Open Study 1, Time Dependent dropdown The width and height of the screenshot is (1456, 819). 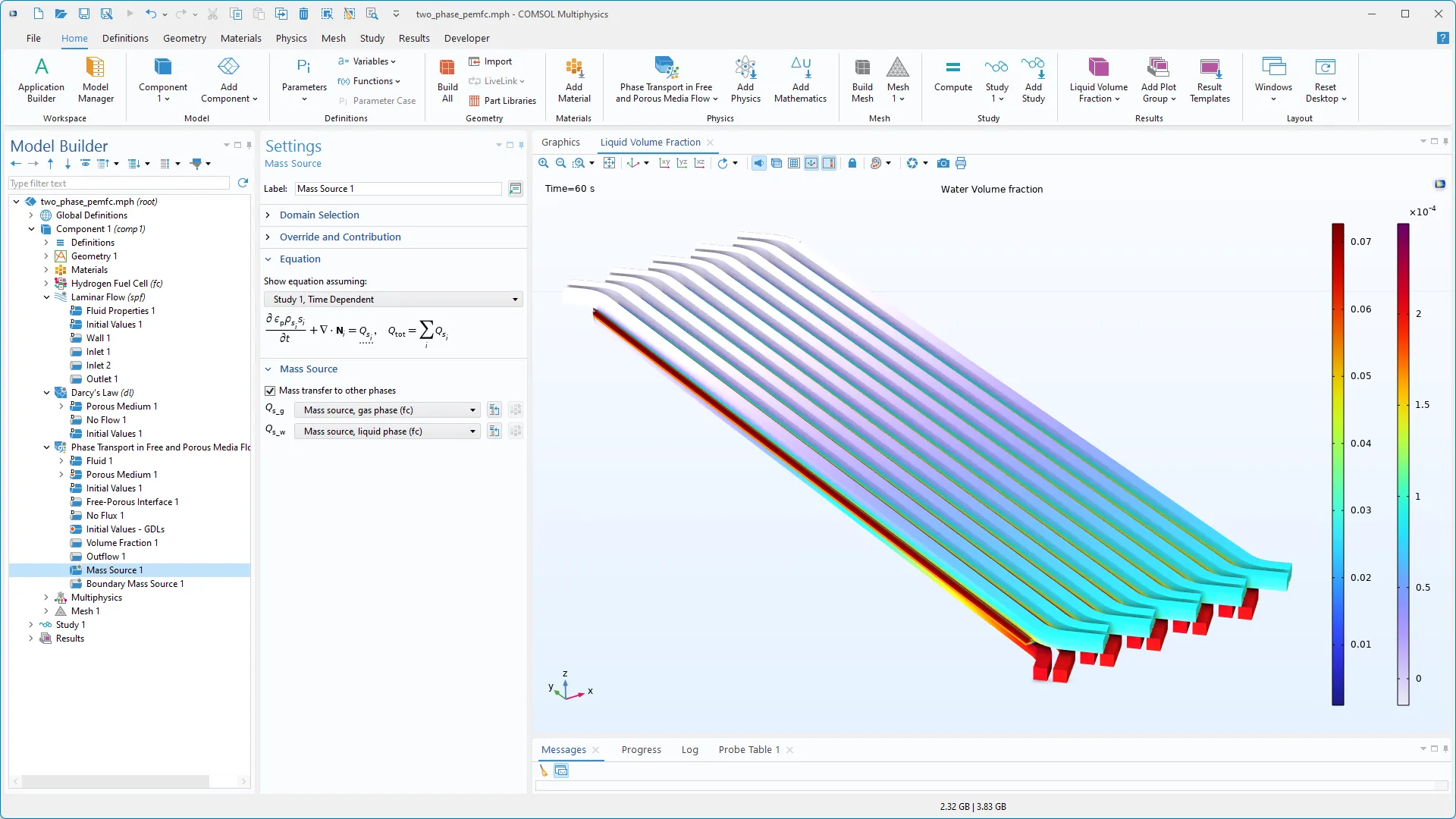[393, 300]
